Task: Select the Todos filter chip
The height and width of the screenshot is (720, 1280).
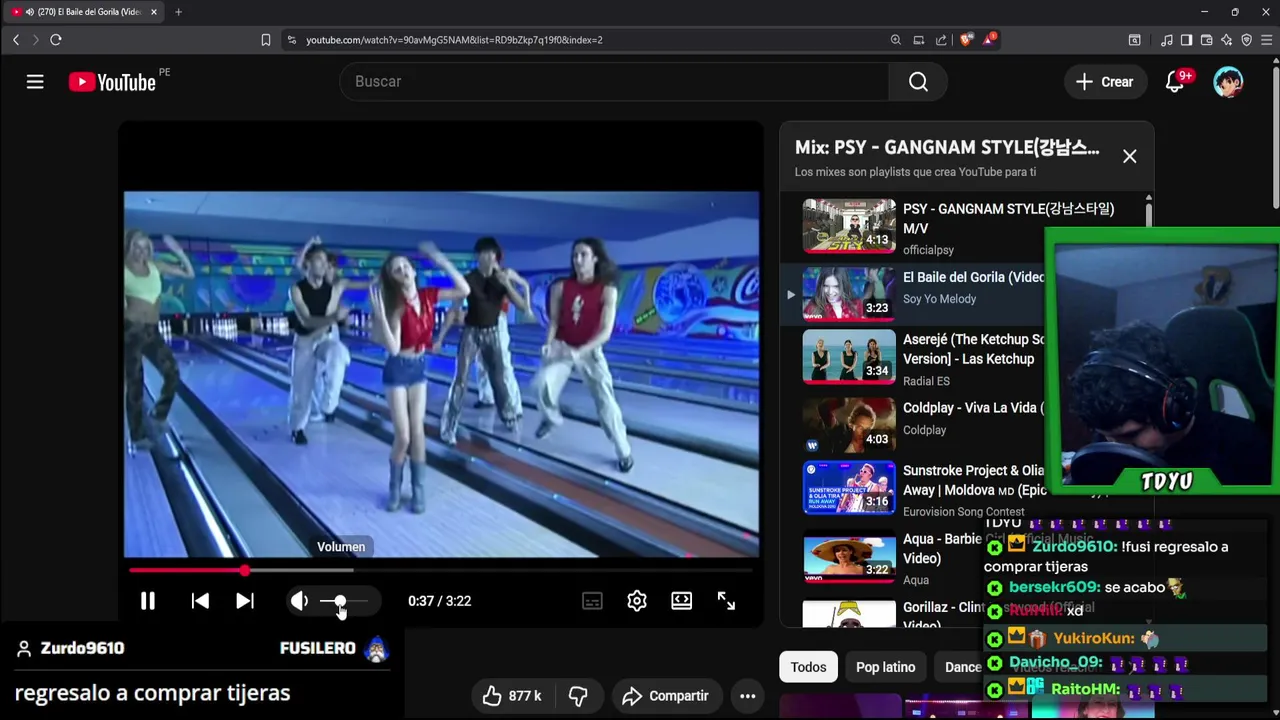Action: [808, 667]
